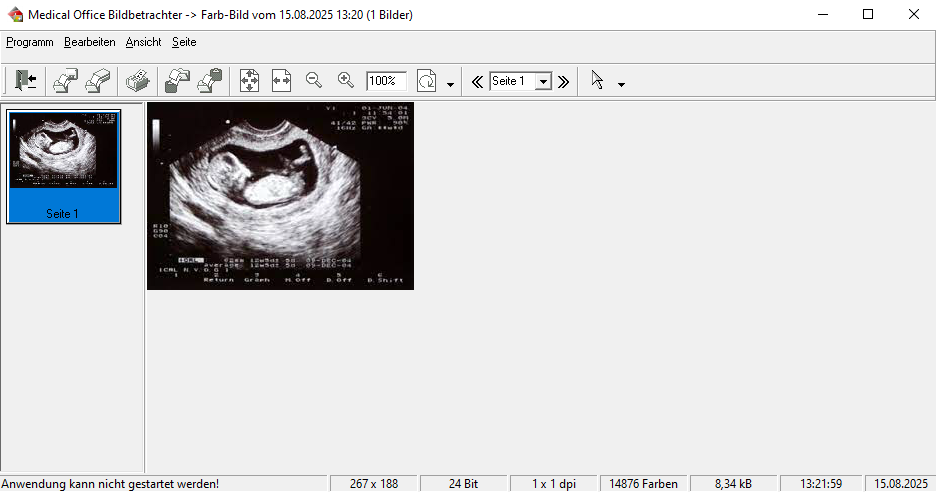Expand the Seite 1 page dropdown
Image resolution: width=936 pixels, height=492 pixels.
tap(543, 82)
